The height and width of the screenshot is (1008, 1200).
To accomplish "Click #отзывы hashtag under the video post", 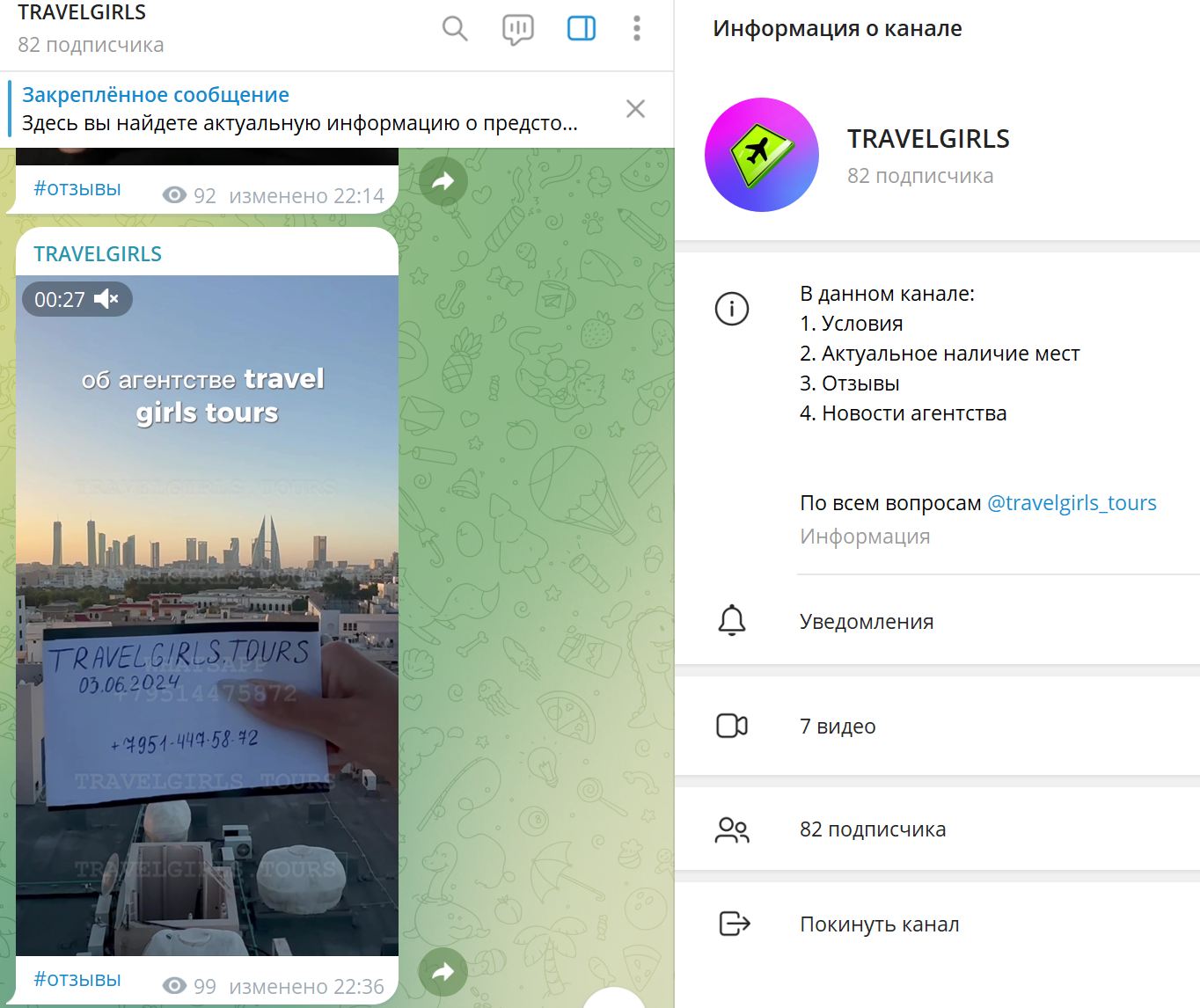I will (x=77, y=979).
